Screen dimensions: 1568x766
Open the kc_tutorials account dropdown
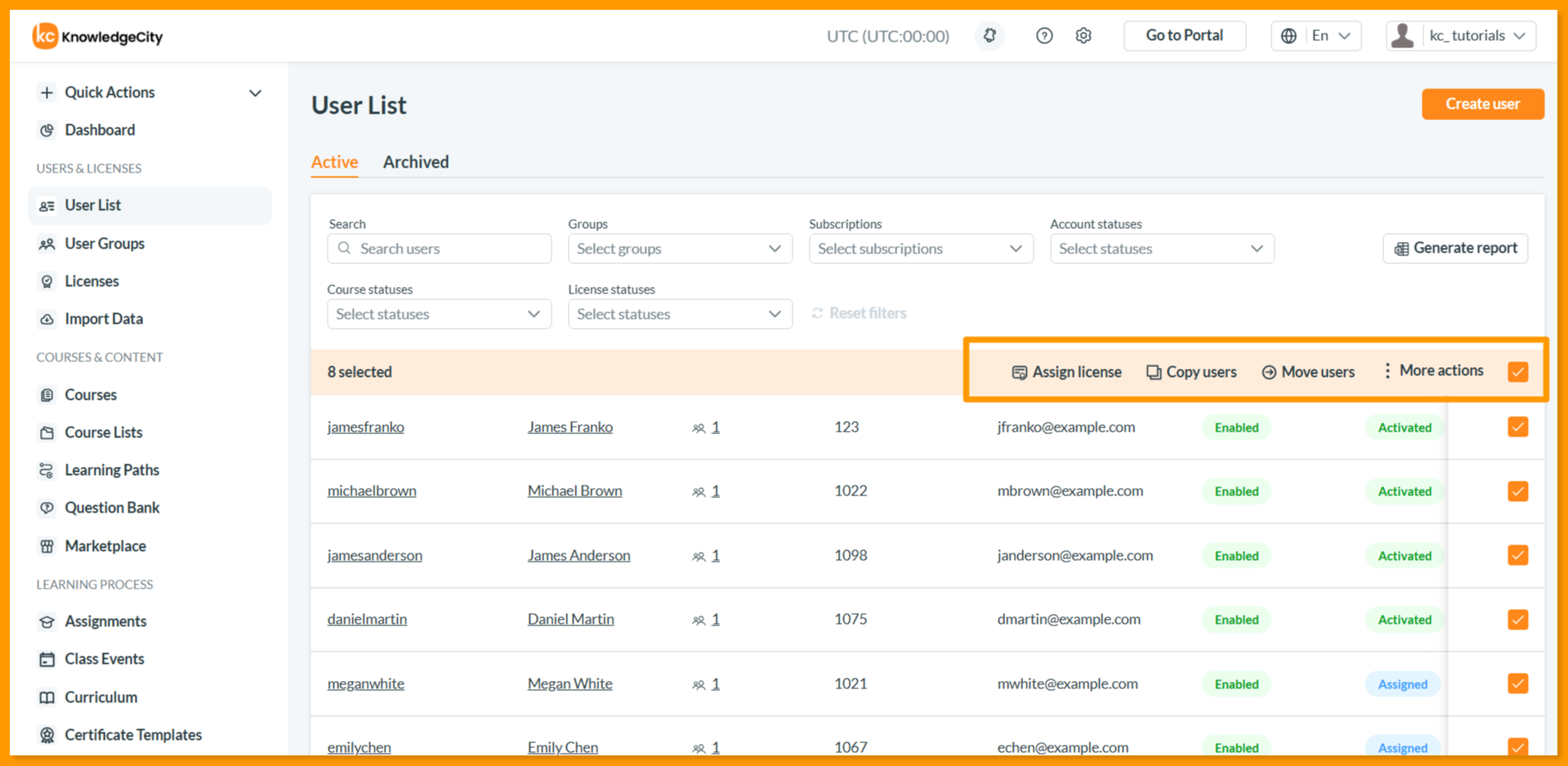(1461, 36)
